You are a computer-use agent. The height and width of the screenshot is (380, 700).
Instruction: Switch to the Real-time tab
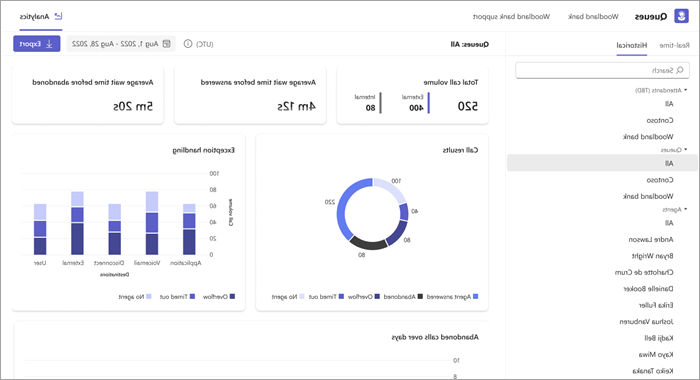pos(674,45)
